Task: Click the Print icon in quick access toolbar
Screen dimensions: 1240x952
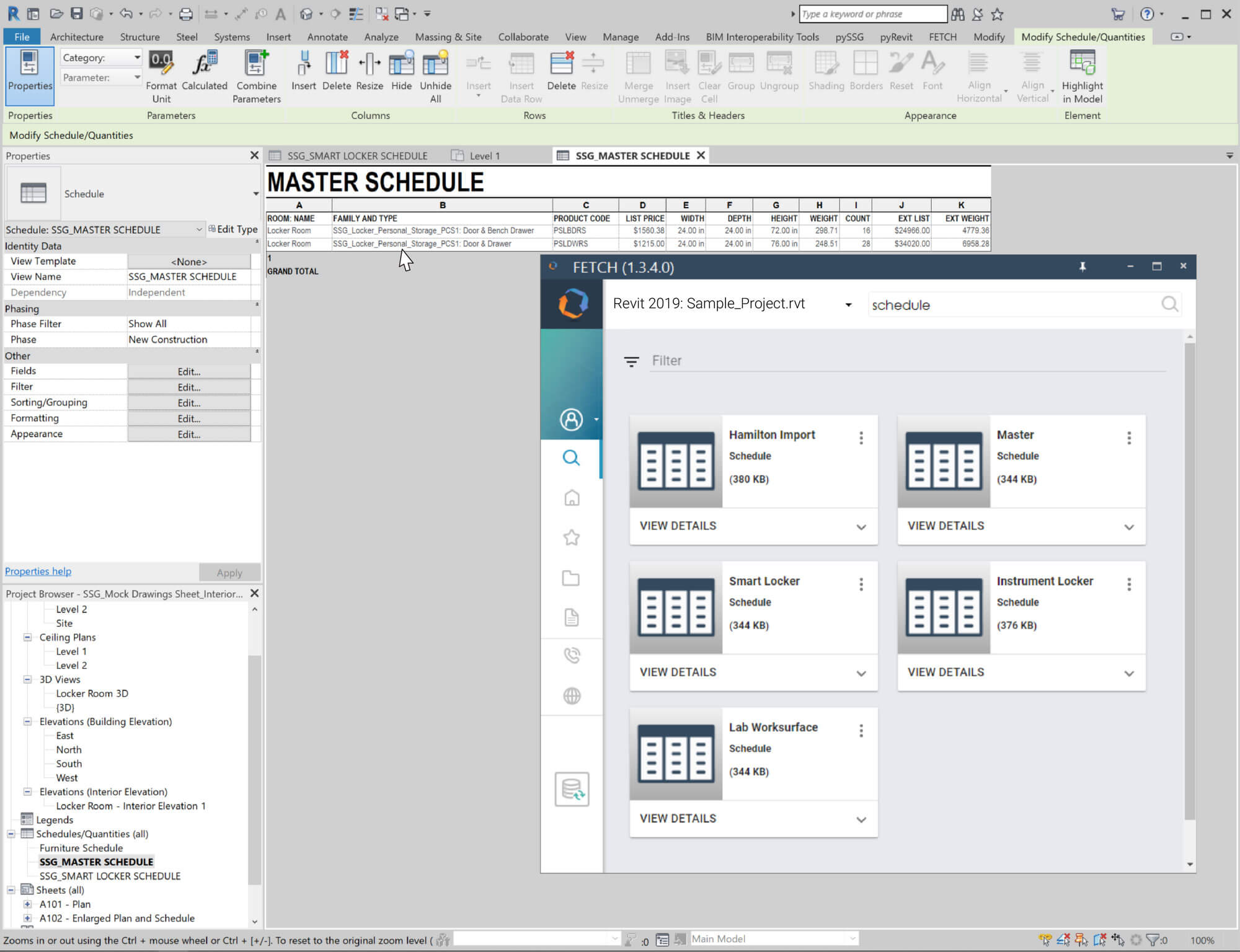Action: (x=185, y=14)
